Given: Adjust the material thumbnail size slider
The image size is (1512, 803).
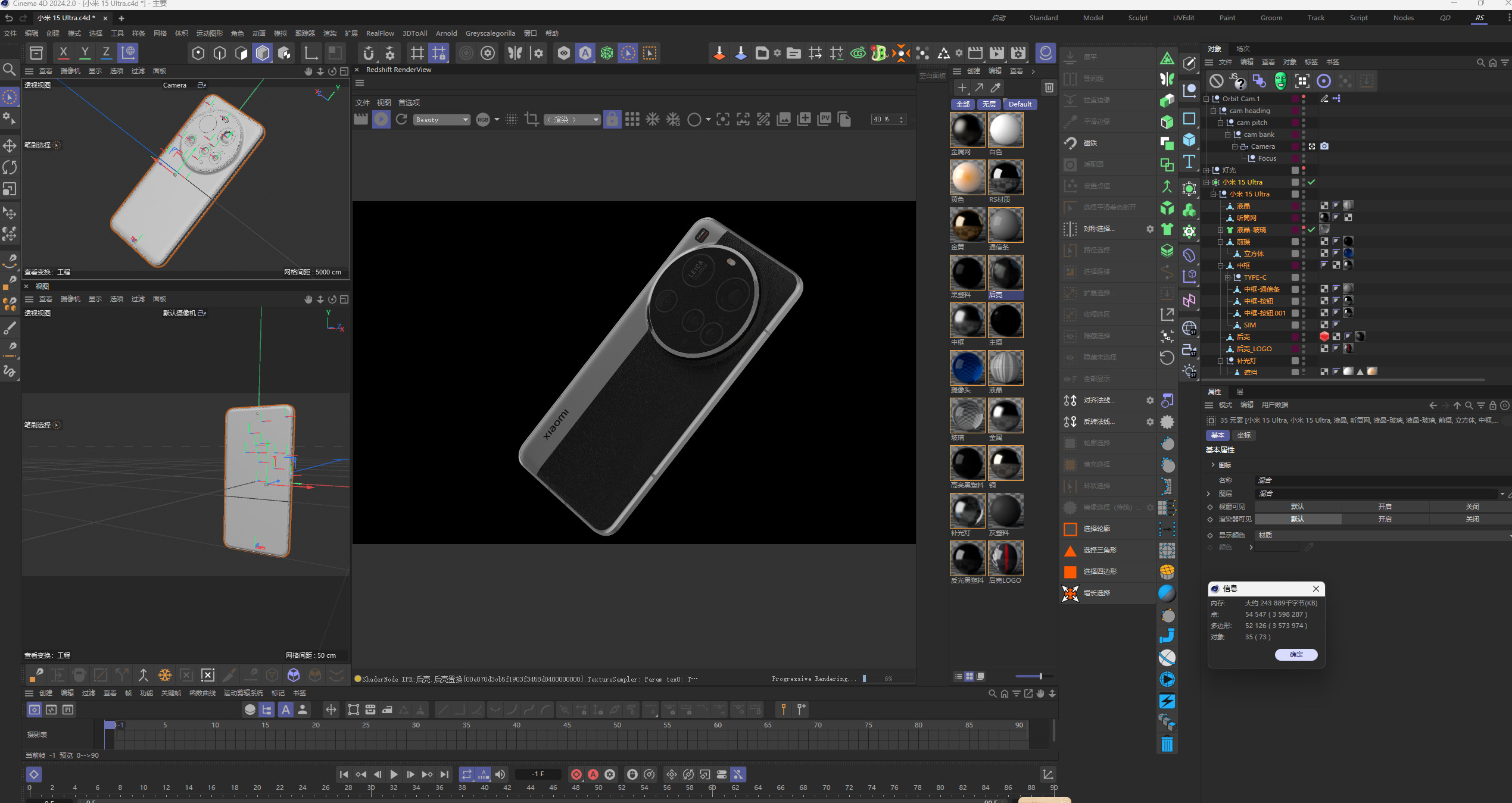Looking at the screenshot, I should click(1040, 676).
